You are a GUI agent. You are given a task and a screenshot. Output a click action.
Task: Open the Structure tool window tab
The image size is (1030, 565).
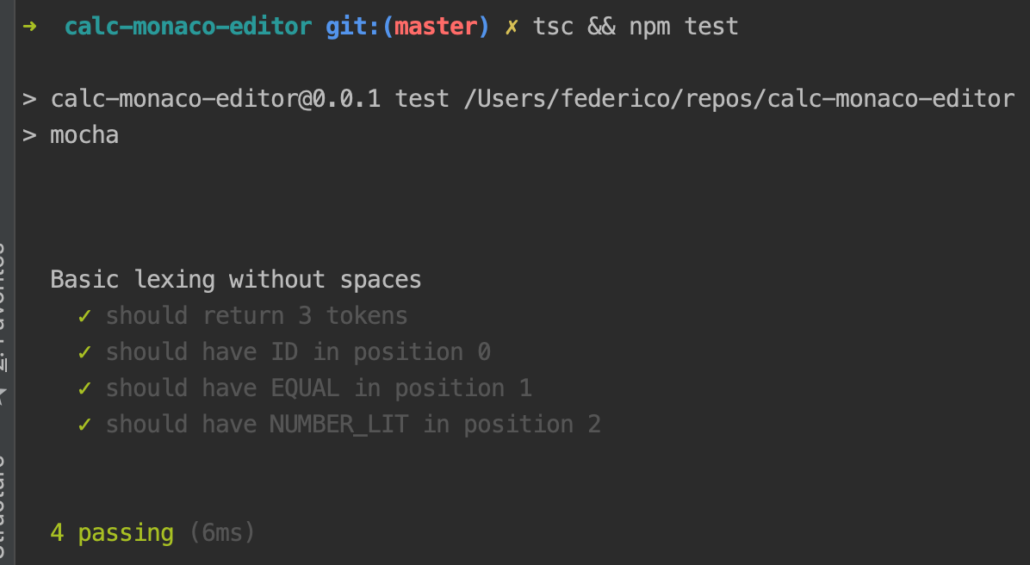(x=5, y=510)
